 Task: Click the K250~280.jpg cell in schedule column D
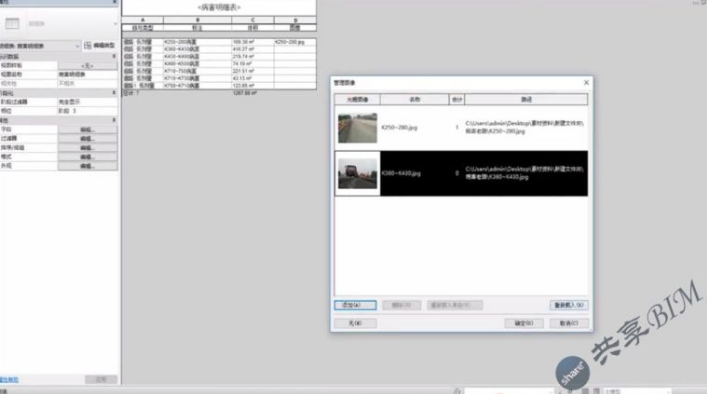click(295, 42)
